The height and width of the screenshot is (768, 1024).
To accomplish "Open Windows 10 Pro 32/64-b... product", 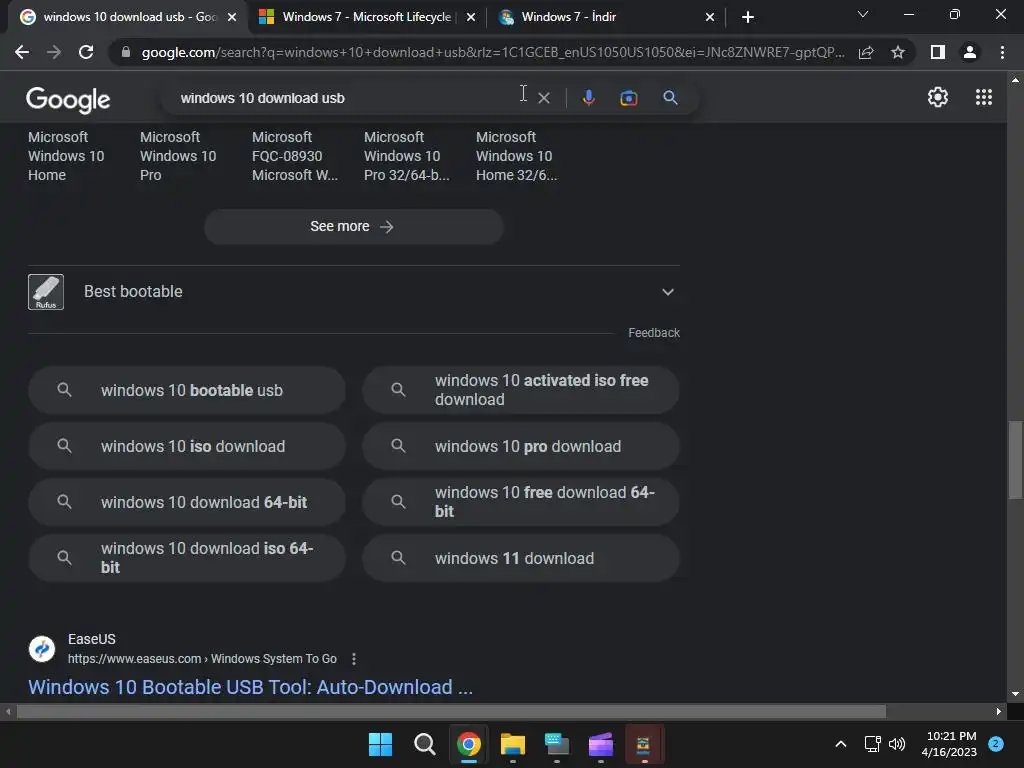I will click(406, 156).
